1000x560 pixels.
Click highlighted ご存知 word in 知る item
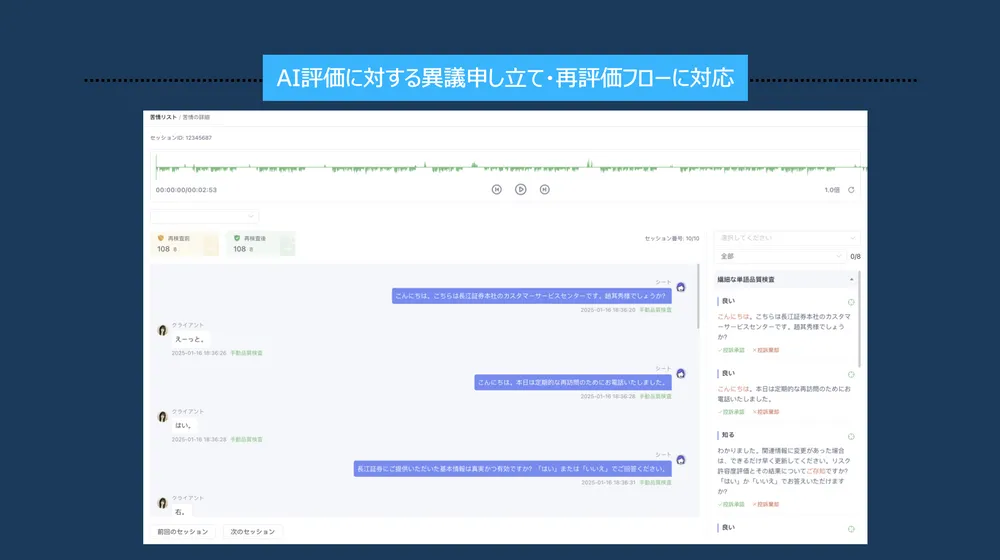816,471
